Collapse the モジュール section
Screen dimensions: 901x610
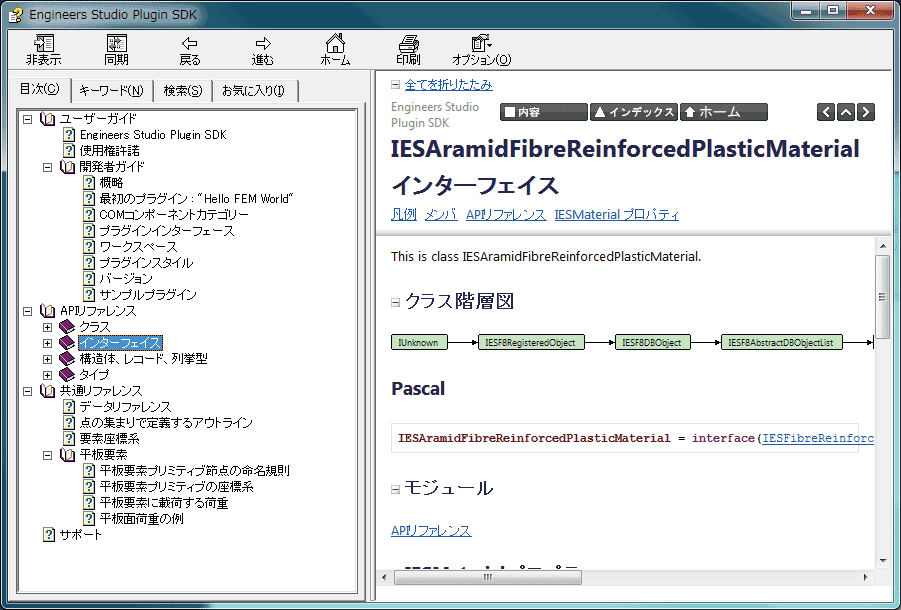coord(395,489)
